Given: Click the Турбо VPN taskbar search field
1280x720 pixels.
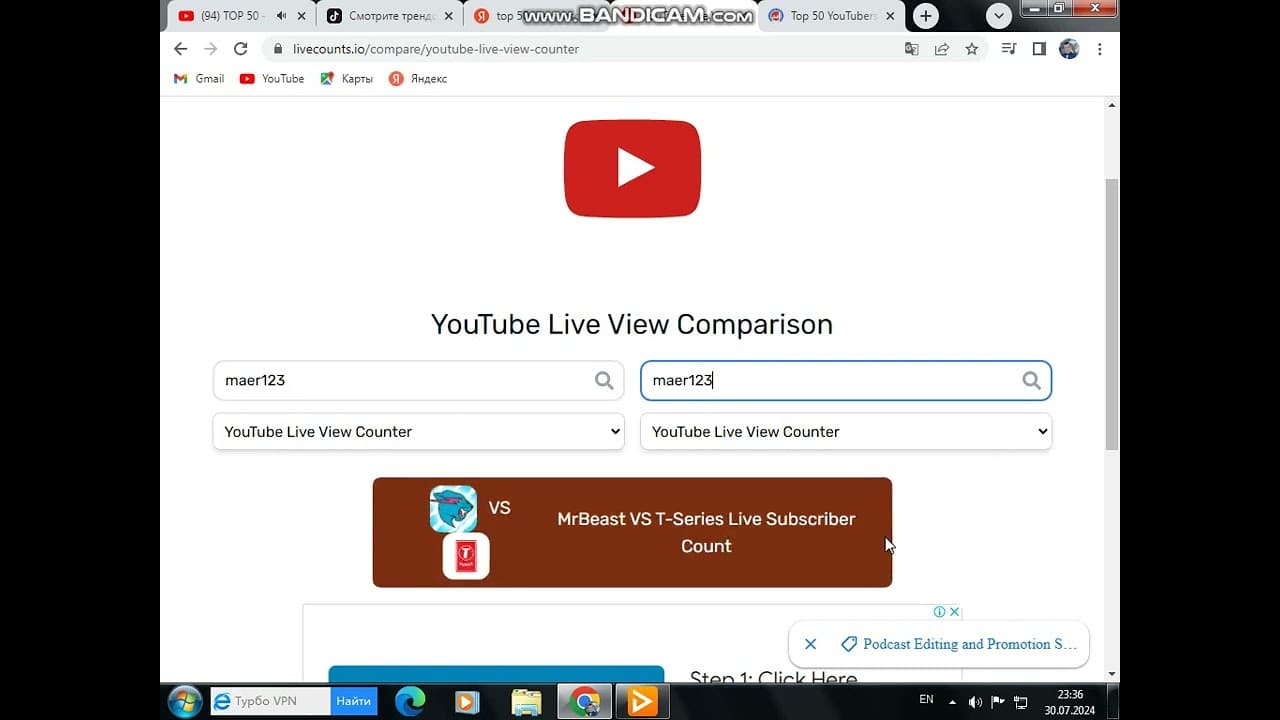Looking at the screenshot, I should tap(271, 701).
